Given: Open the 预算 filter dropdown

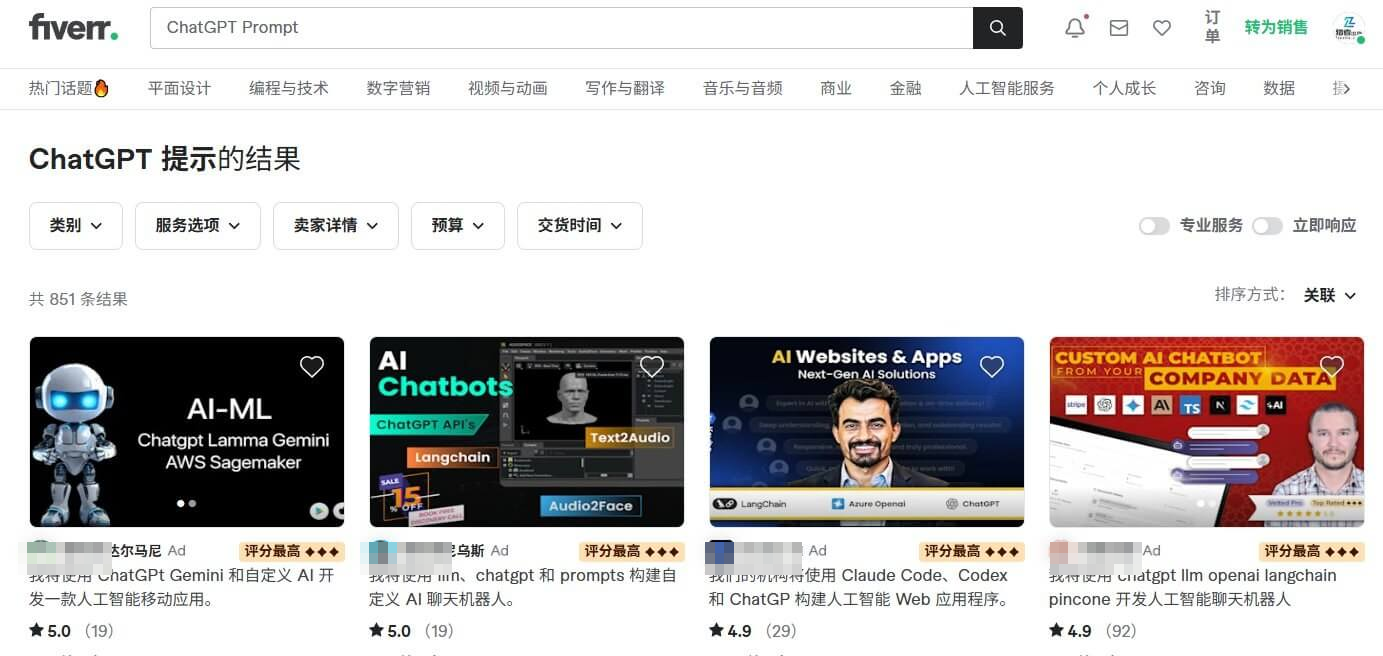Looking at the screenshot, I should point(458,226).
